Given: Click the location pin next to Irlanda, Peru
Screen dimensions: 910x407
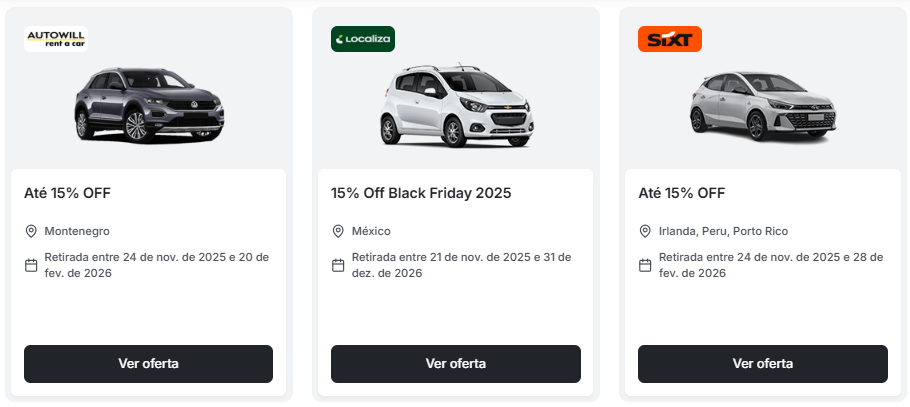Looking at the screenshot, I should 645,231.
